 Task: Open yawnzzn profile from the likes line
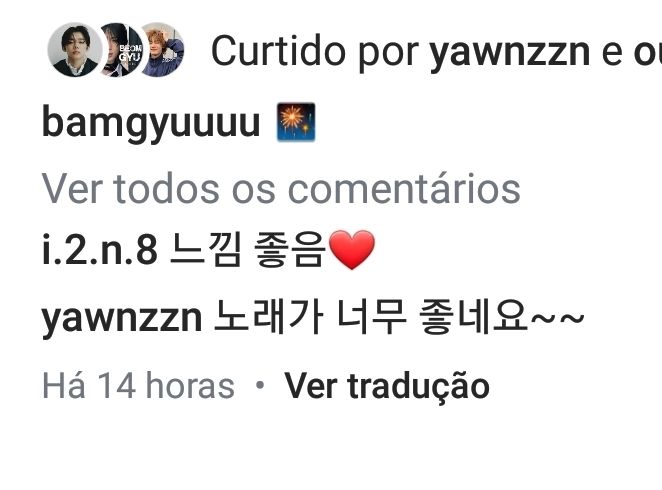click(510, 51)
